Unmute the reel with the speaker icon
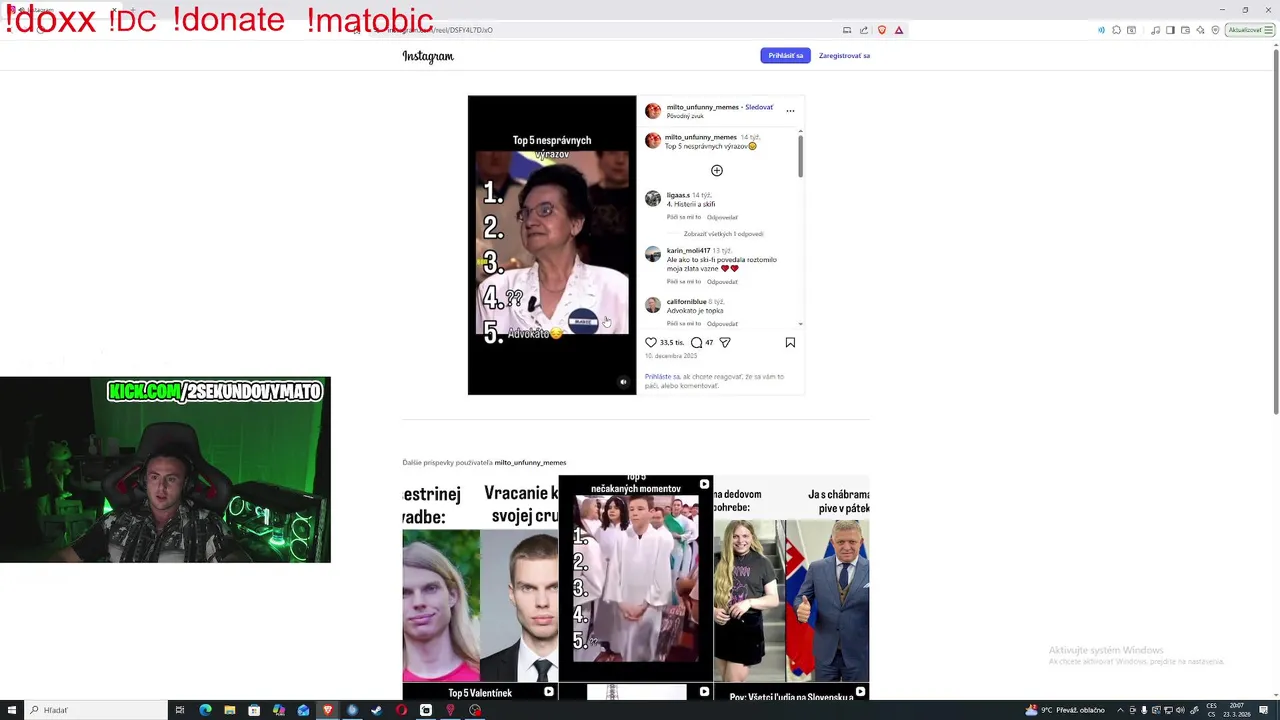This screenshot has height=720, width=1280. click(x=623, y=382)
